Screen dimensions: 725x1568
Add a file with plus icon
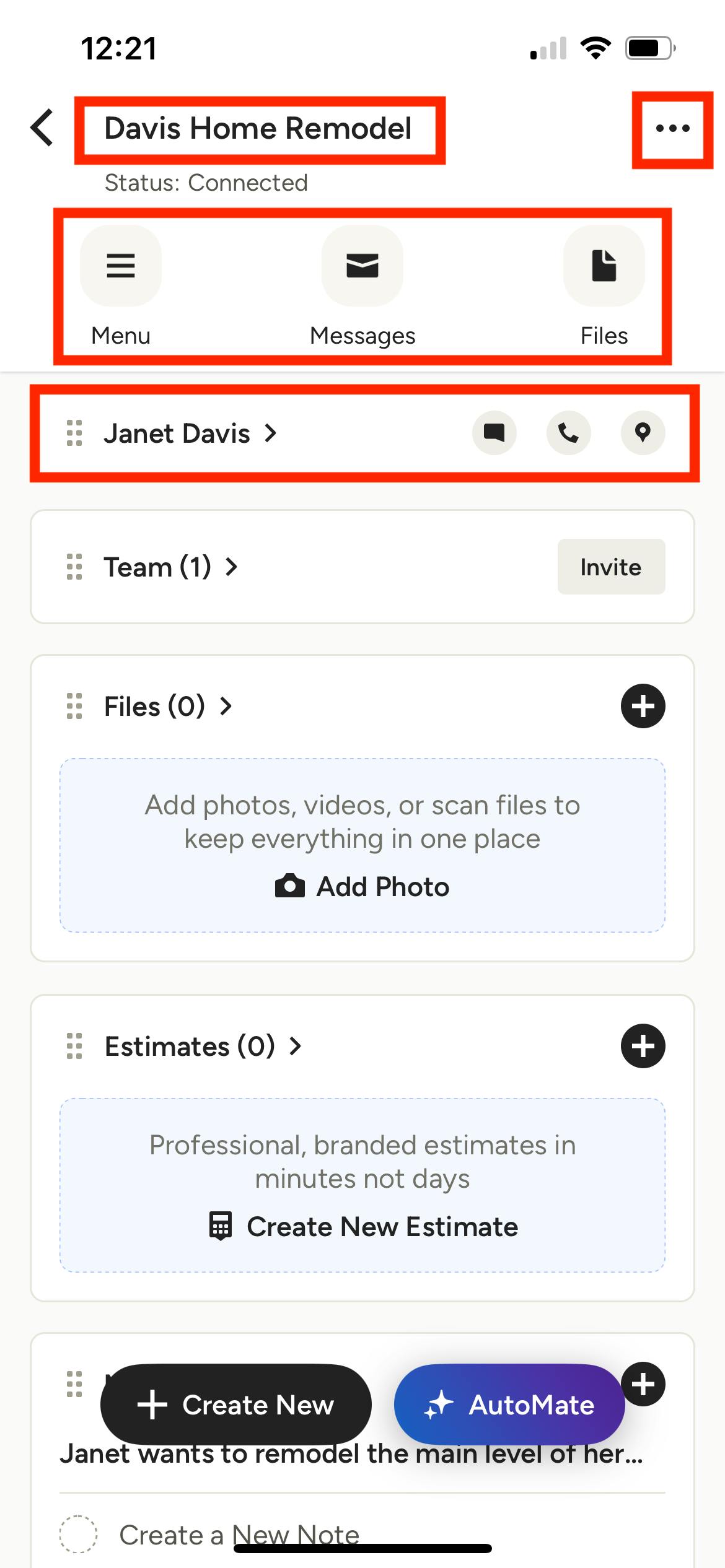tap(643, 706)
